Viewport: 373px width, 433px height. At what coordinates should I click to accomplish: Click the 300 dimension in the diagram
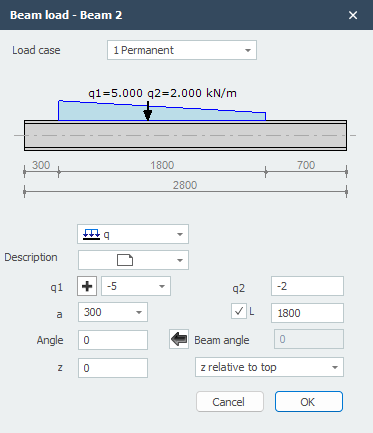coord(41,165)
